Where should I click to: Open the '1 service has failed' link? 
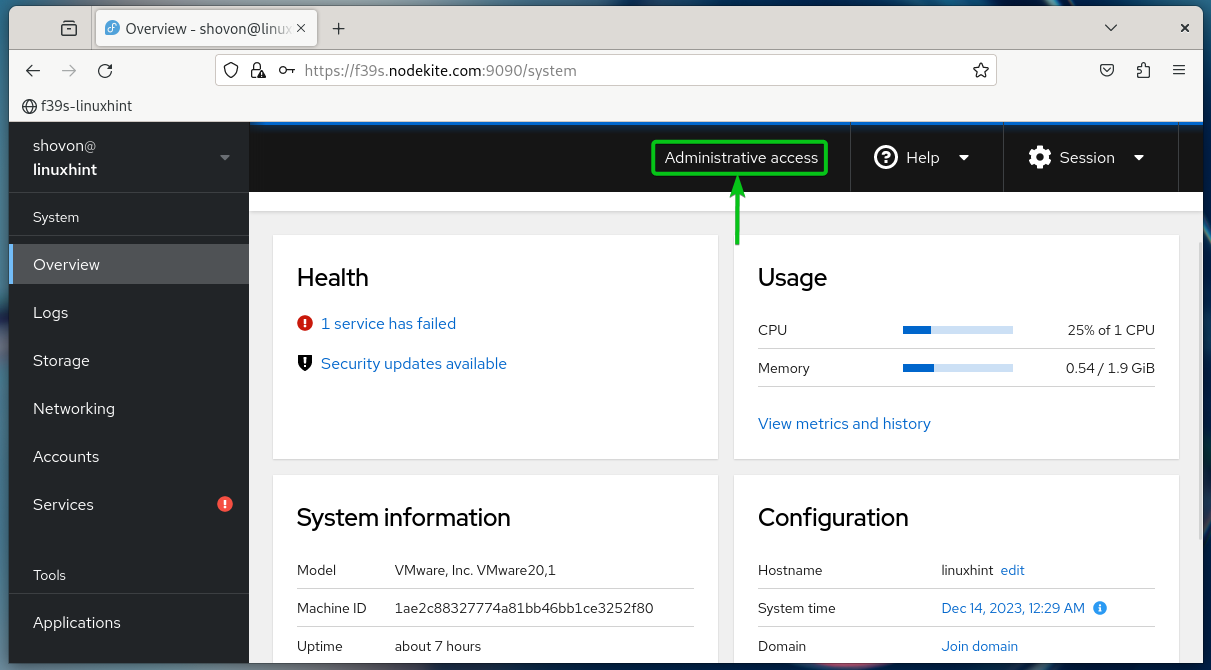point(388,324)
